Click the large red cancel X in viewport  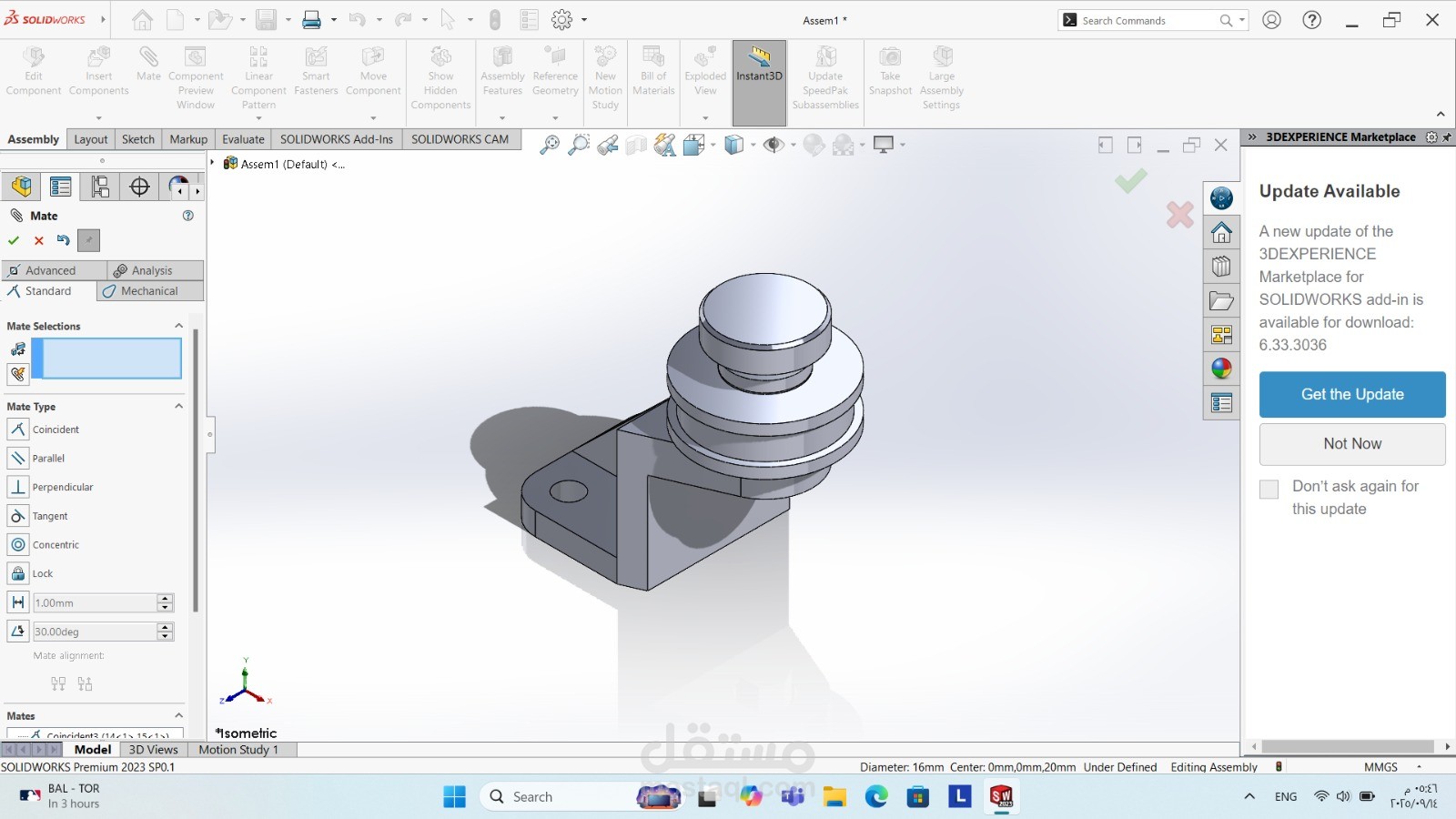point(1180,215)
